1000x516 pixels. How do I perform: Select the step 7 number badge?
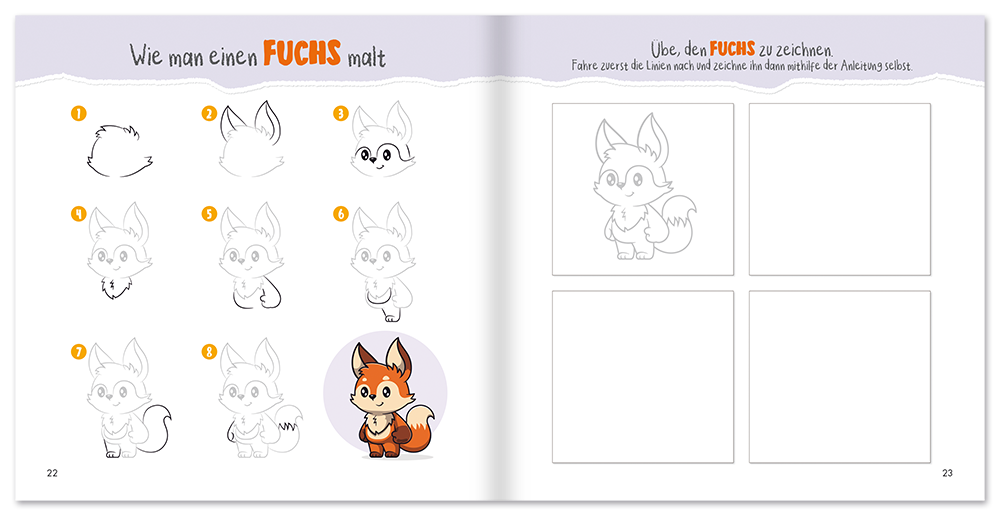click(x=78, y=351)
